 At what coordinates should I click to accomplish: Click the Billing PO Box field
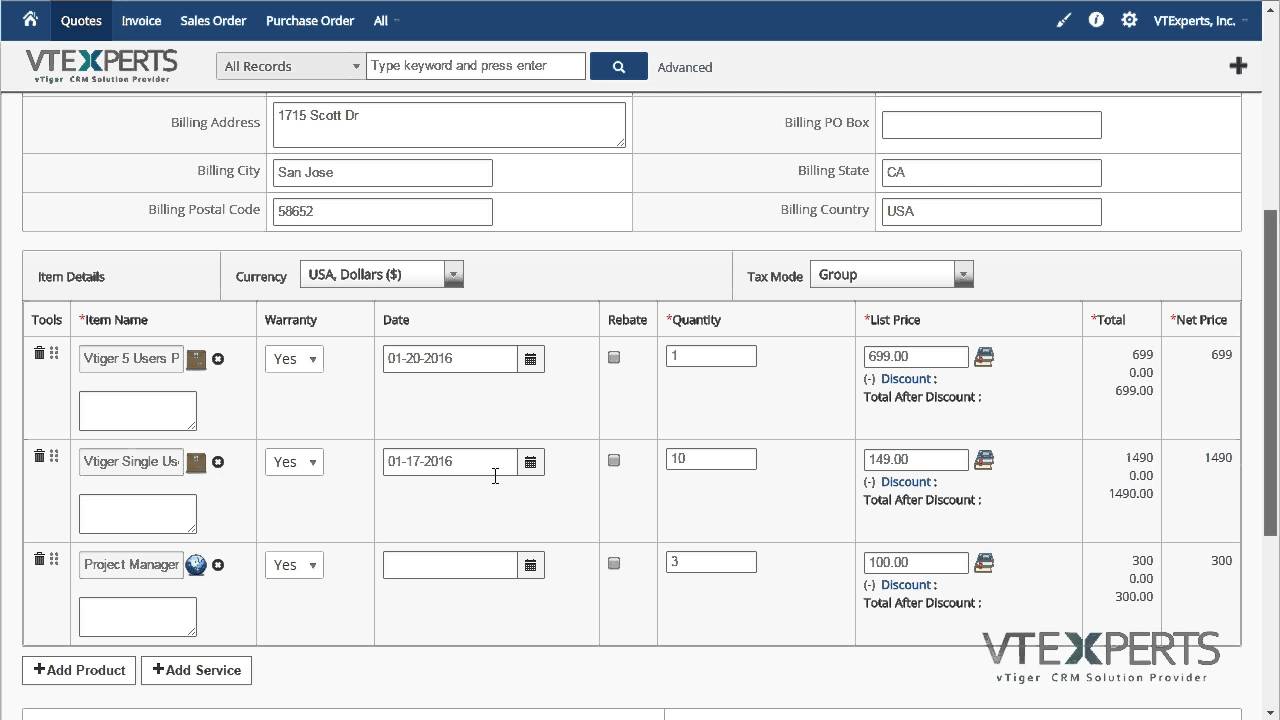pos(991,125)
